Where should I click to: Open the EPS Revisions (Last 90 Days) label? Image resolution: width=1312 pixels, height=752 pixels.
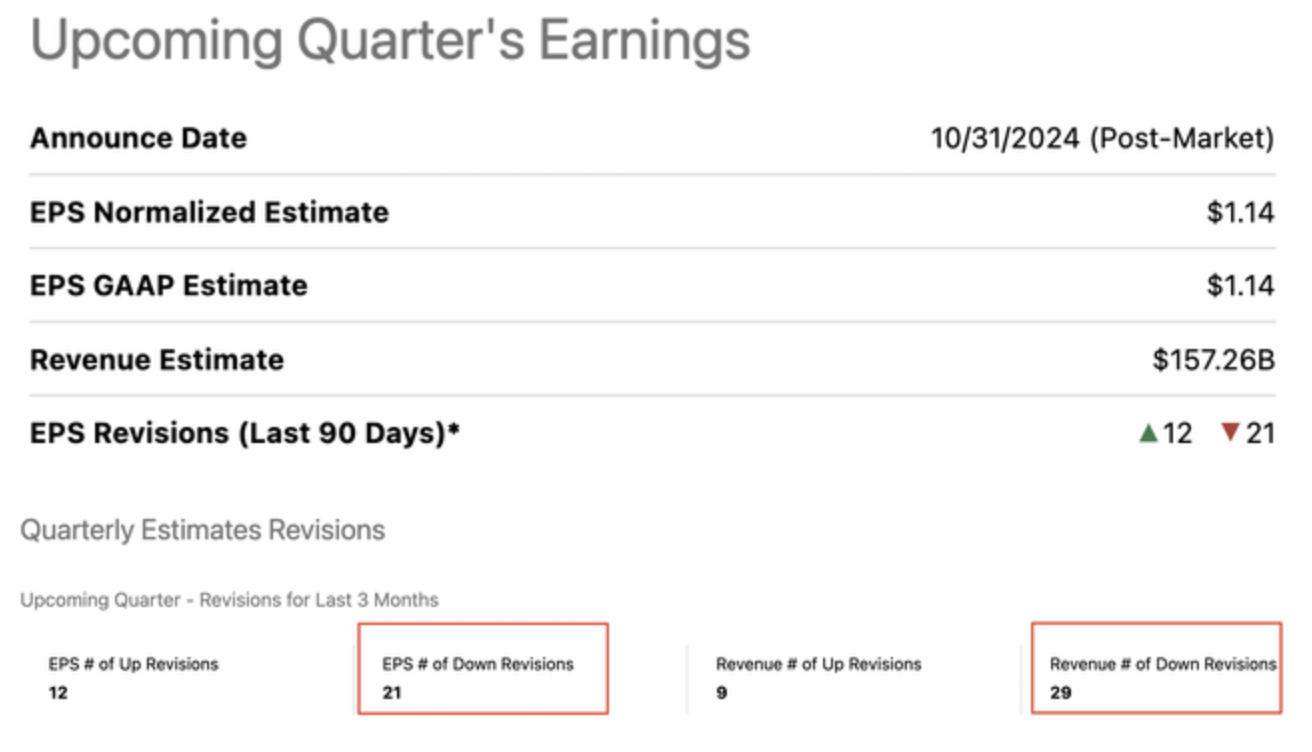pos(244,434)
